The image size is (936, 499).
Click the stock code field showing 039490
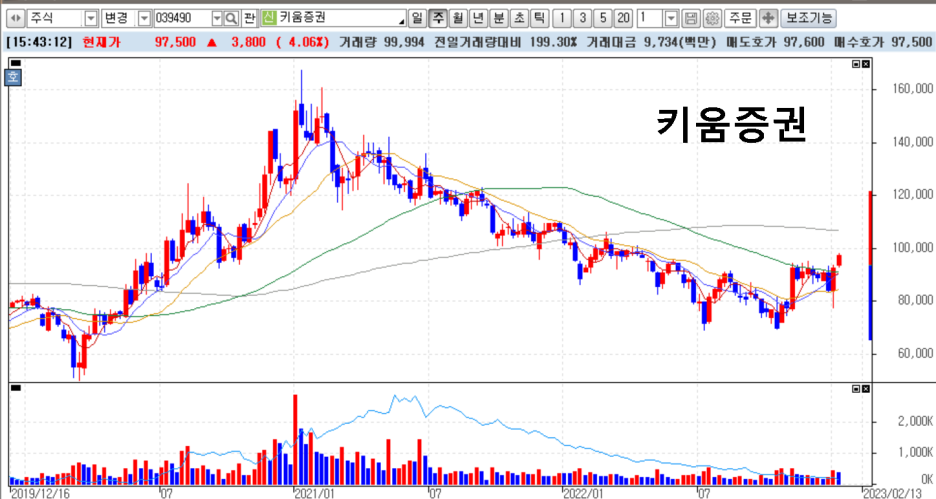click(183, 19)
